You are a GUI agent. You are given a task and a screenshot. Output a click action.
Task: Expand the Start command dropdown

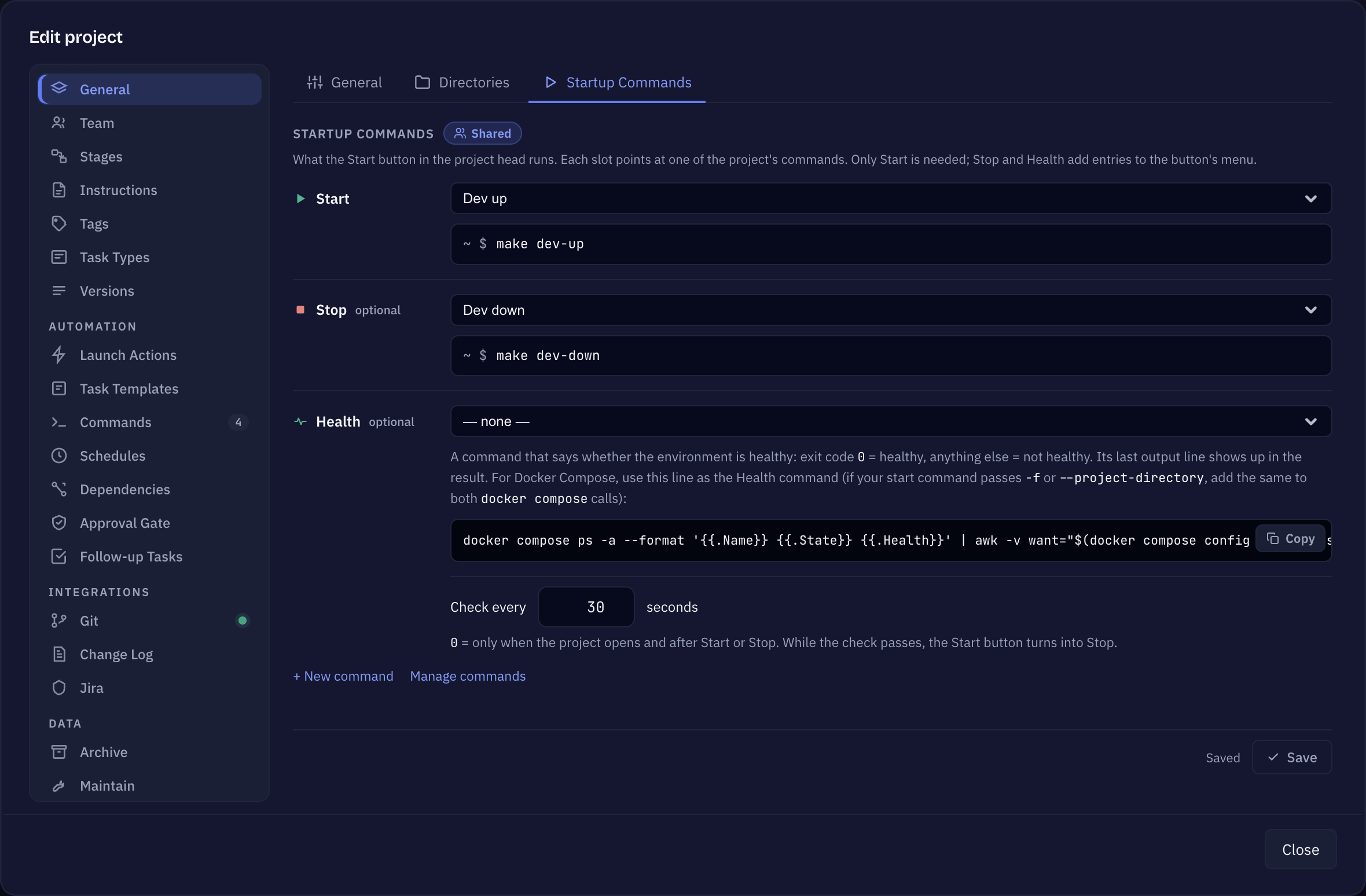pyautogui.click(x=891, y=199)
